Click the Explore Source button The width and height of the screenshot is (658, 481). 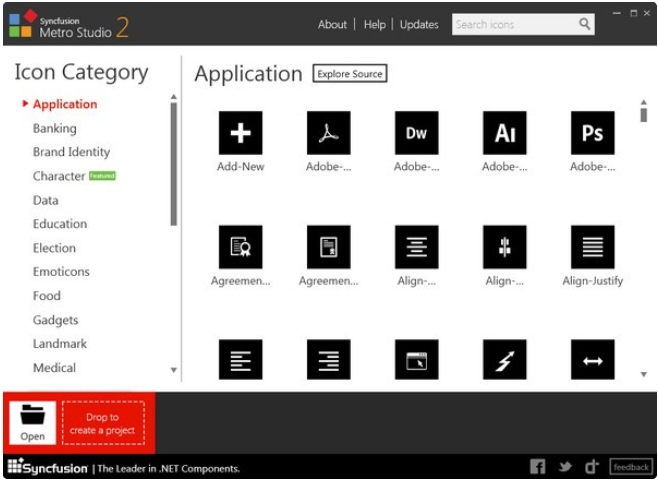(x=350, y=74)
